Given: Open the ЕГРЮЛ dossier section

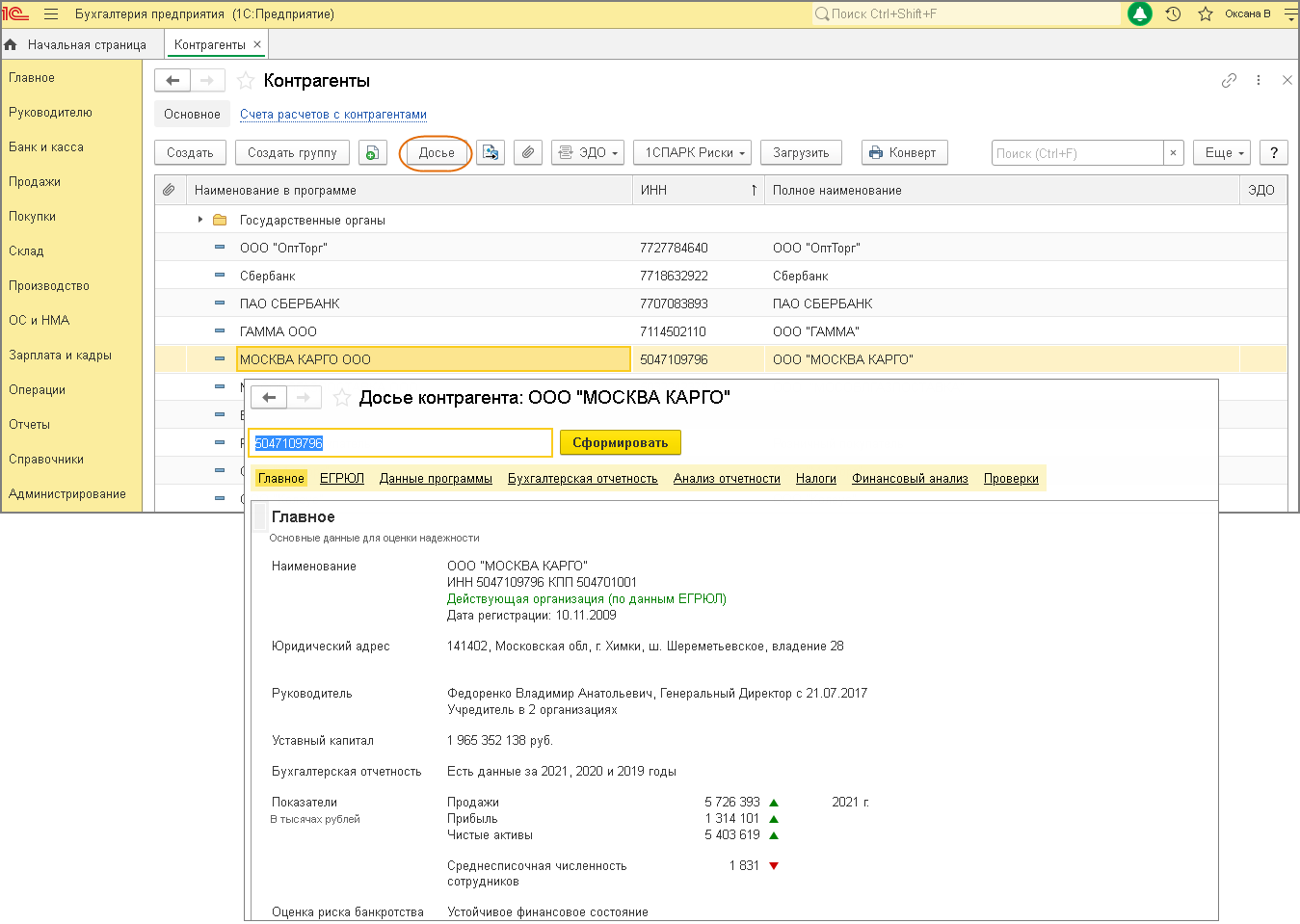Looking at the screenshot, I should click(342, 478).
